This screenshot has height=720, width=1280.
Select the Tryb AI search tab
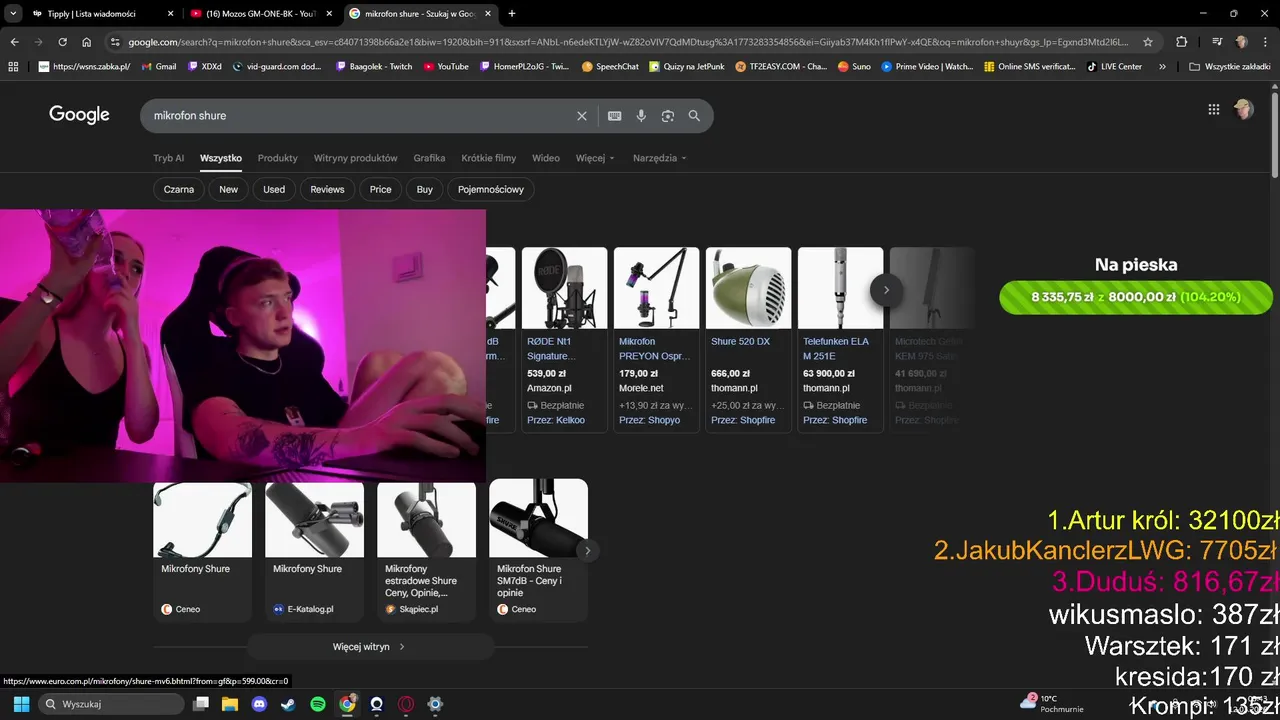click(168, 158)
